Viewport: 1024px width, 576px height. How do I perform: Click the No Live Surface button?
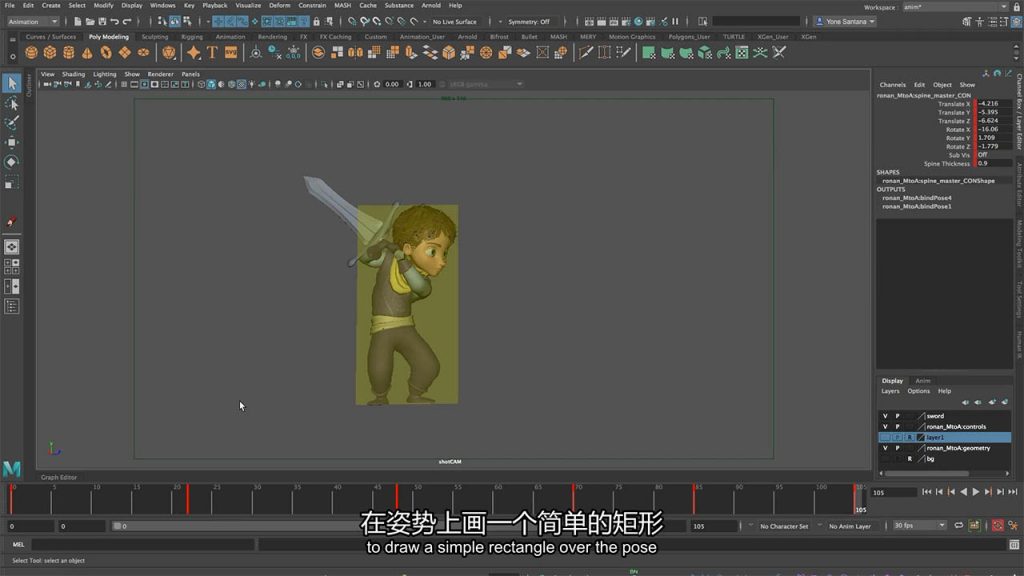click(455, 22)
